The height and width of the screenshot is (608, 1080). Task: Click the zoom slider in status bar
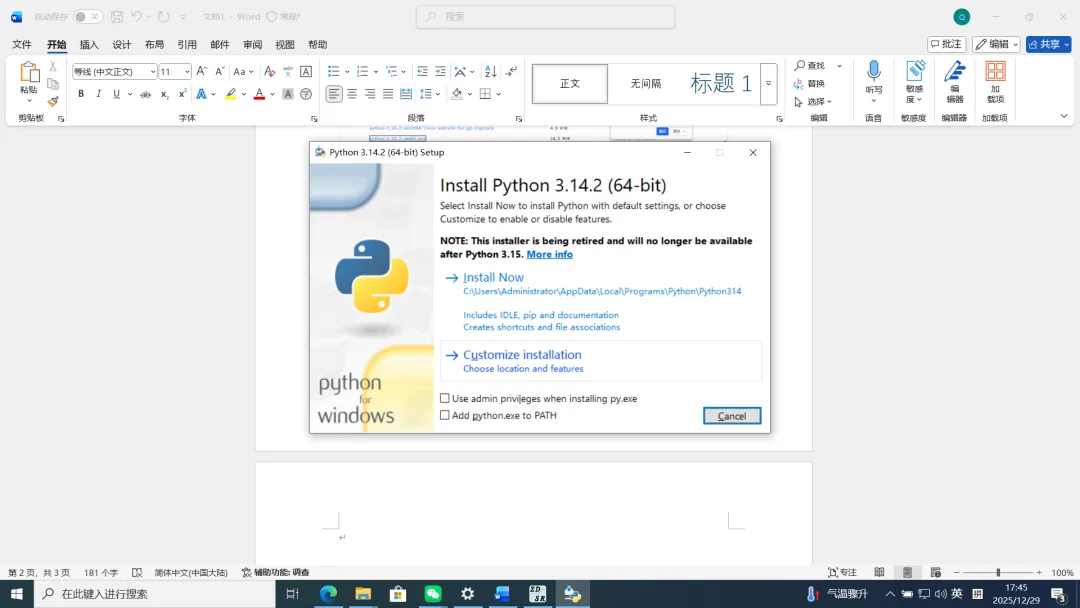click(998, 572)
